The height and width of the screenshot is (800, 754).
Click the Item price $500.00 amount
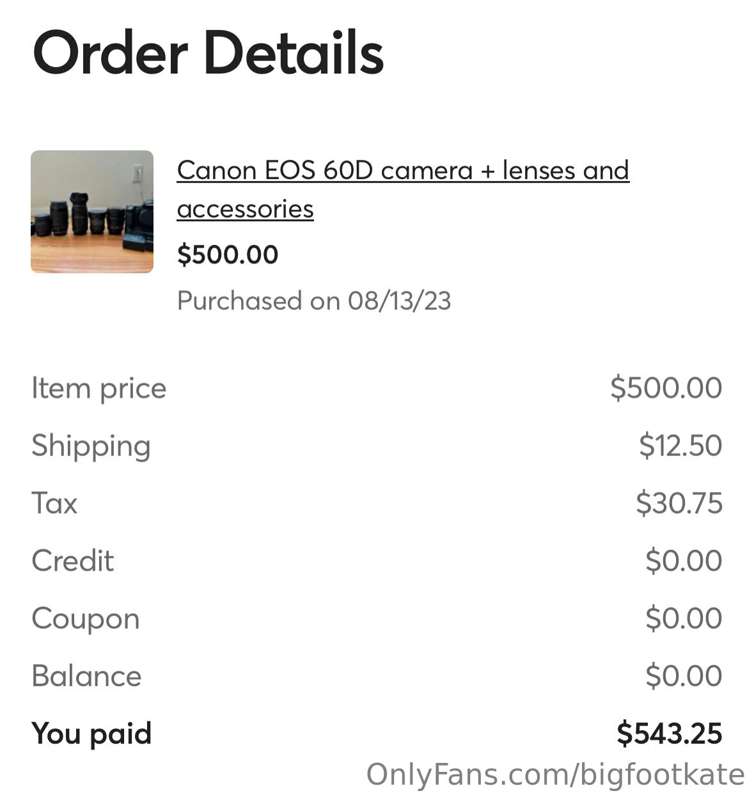coord(666,388)
